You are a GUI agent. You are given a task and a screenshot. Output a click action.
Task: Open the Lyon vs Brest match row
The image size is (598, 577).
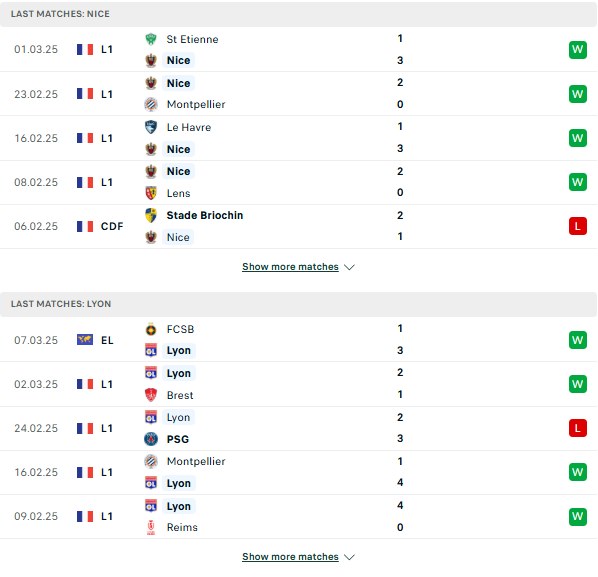[x=299, y=384]
